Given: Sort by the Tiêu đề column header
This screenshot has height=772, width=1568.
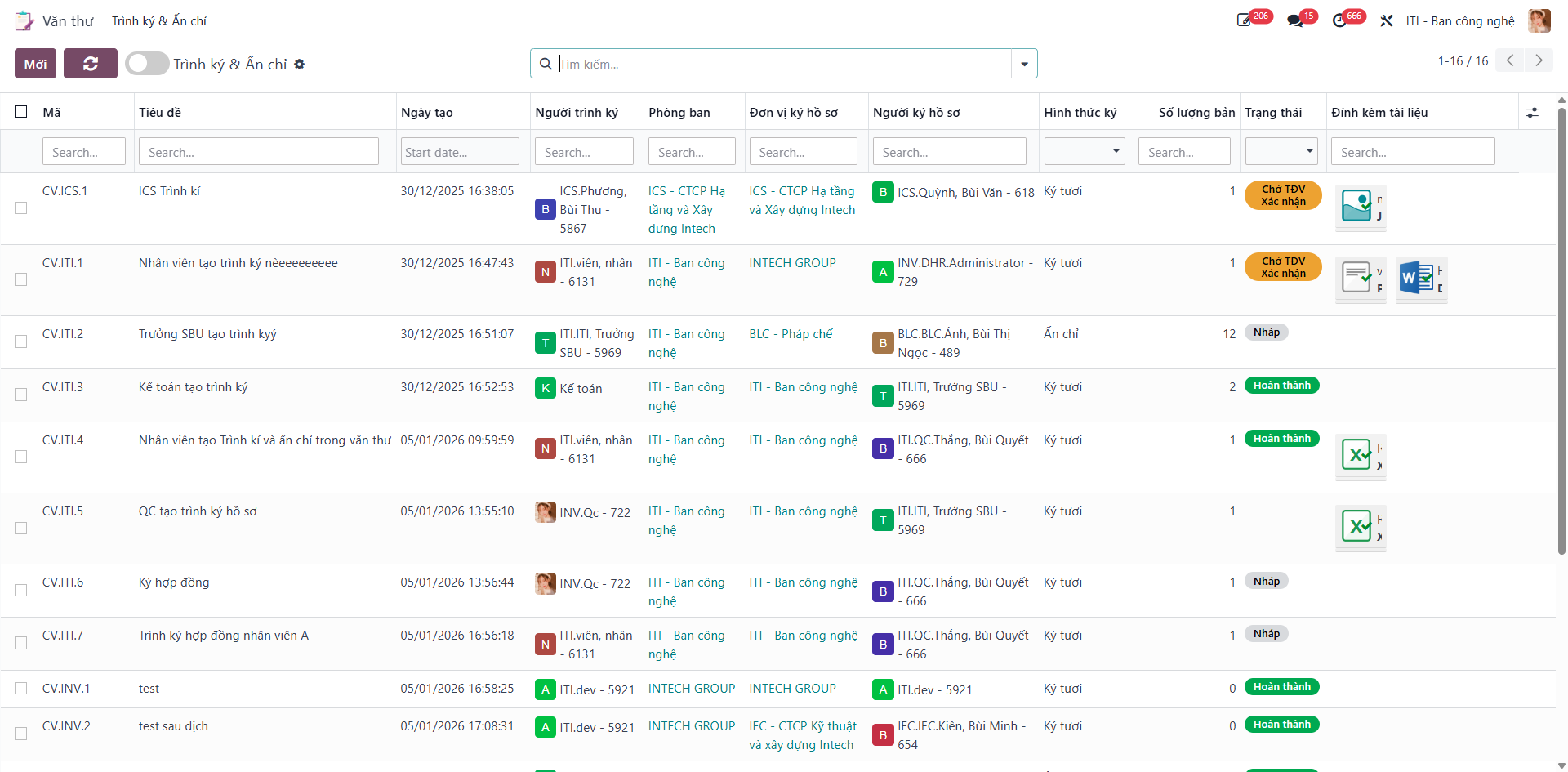Looking at the screenshot, I should pos(160,113).
